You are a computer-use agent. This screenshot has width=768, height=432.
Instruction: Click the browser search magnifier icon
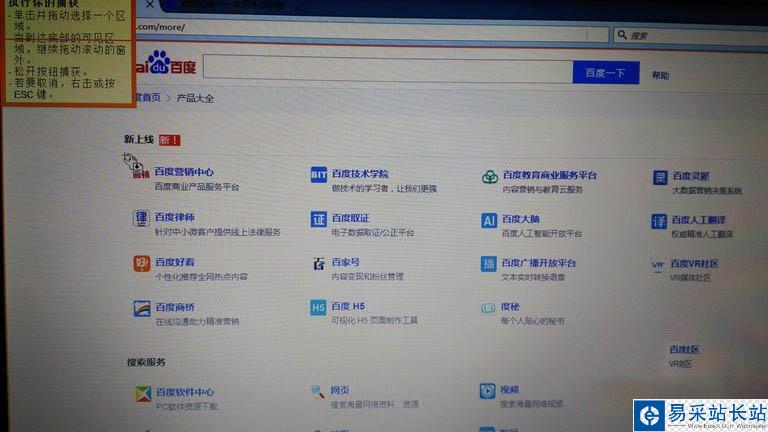622,34
